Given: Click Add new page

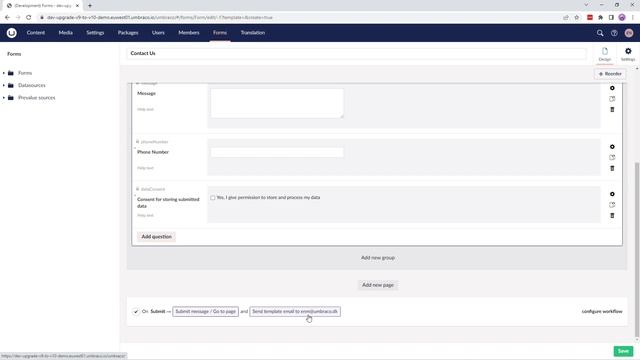Looking at the screenshot, I should click(x=378, y=285).
